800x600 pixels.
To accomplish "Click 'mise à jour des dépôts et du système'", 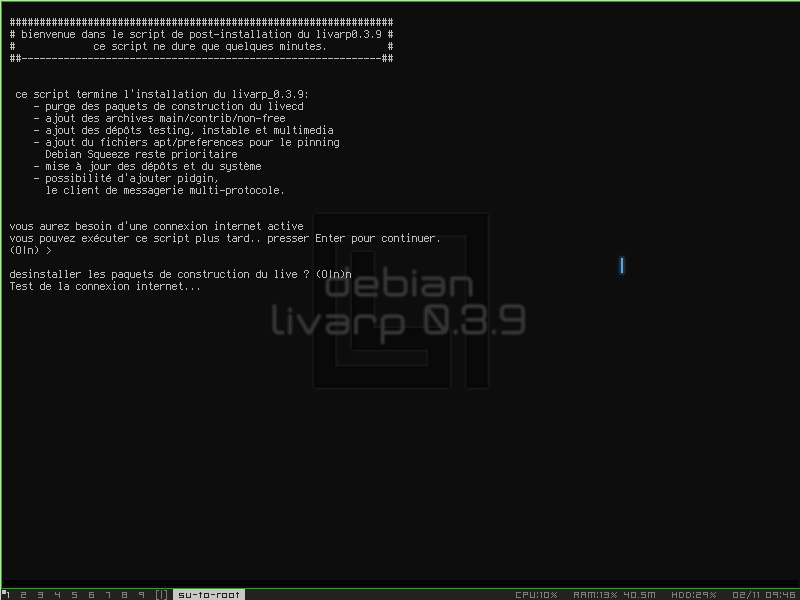I will [153, 166].
